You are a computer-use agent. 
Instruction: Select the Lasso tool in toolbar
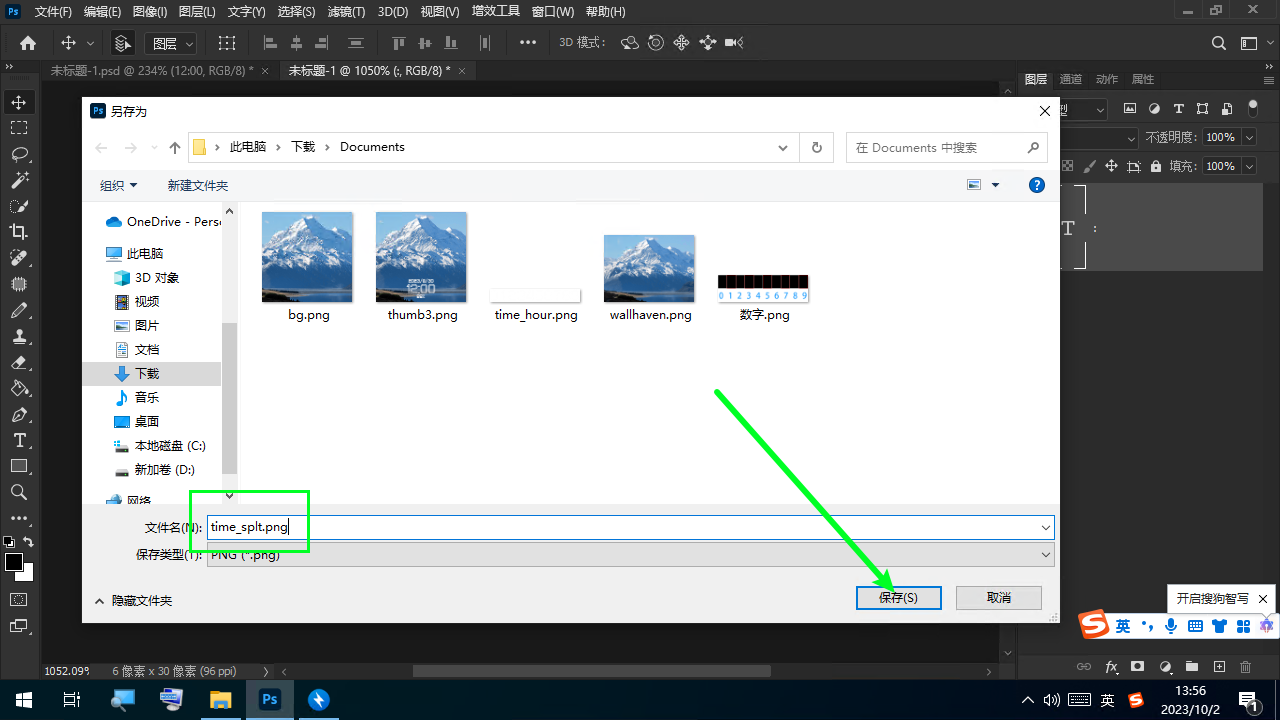coord(19,154)
